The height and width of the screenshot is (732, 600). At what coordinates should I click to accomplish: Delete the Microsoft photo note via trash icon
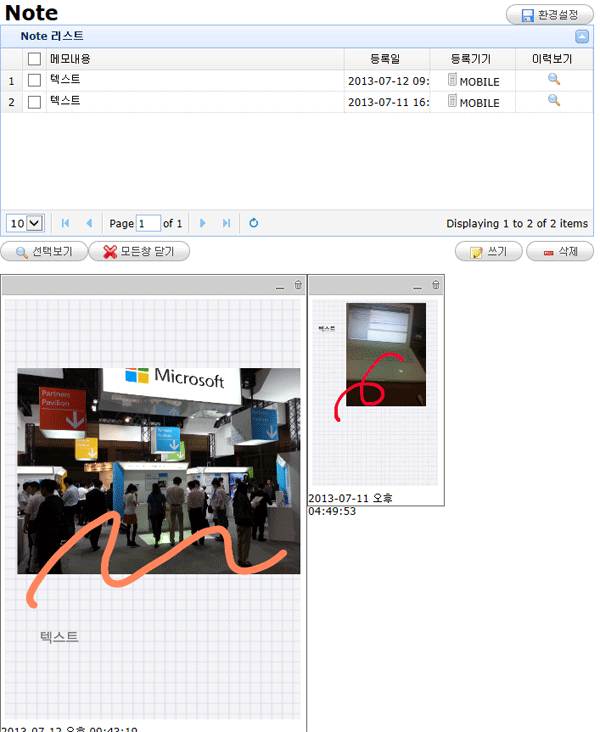(x=298, y=285)
